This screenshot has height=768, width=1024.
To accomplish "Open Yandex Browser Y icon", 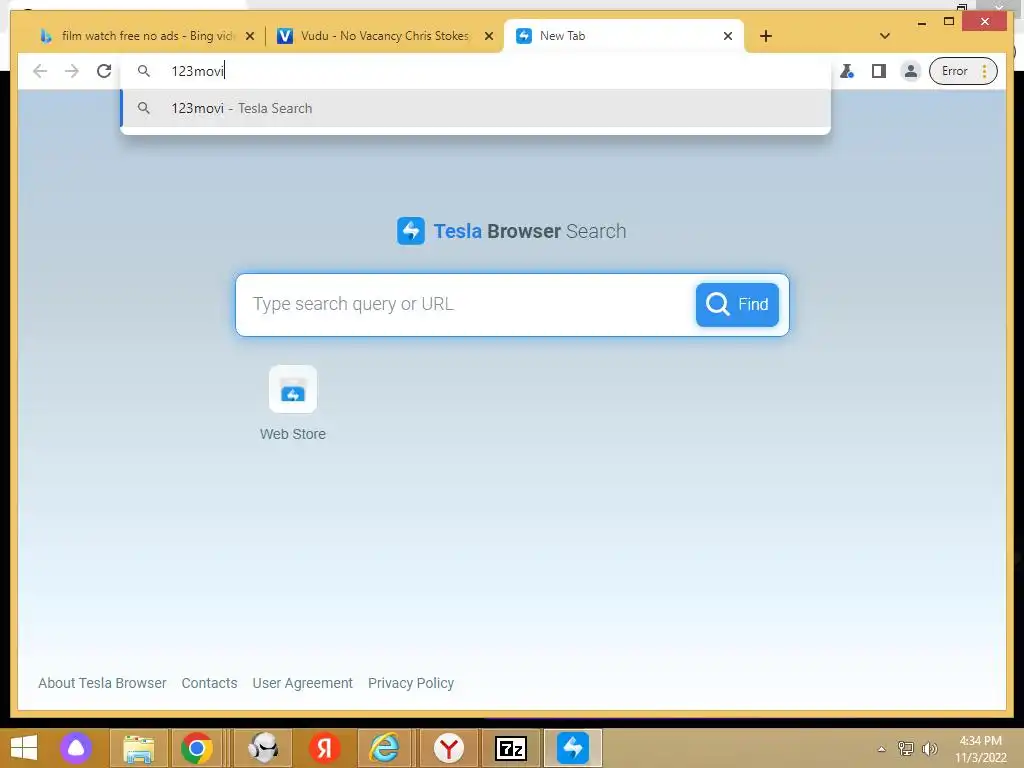I will (449, 748).
